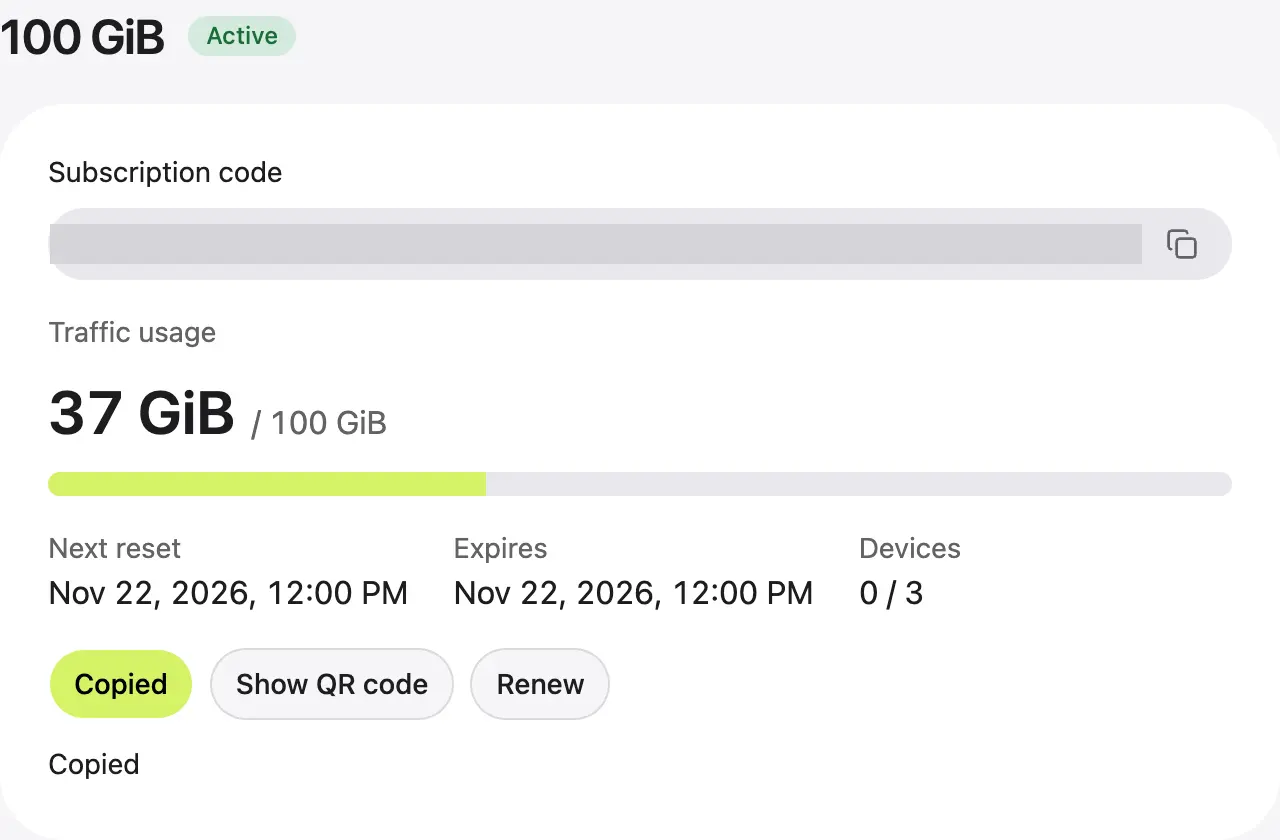Click the green Copied button
Viewport: 1280px width, 840px height.
tap(120, 684)
